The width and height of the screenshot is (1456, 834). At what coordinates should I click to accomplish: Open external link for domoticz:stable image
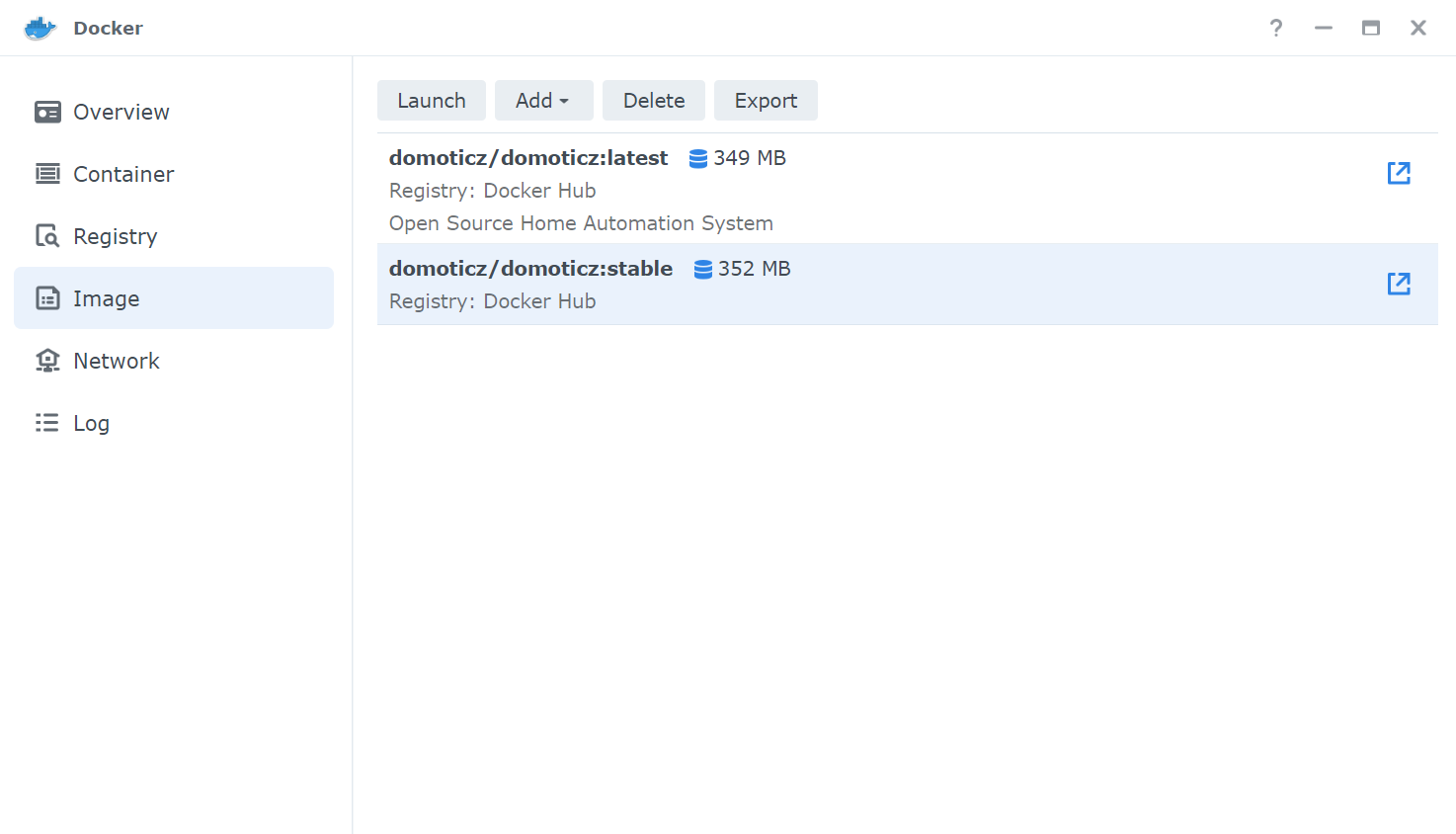click(1399, 284)
